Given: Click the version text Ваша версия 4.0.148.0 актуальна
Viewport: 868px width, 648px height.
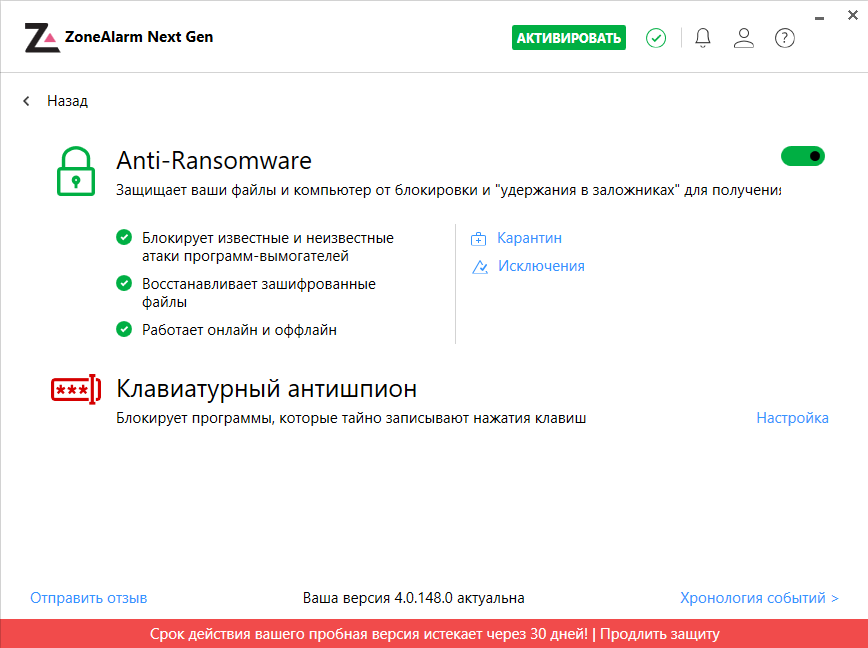Looking at the screenshot, I should click(x=414, y=598).
